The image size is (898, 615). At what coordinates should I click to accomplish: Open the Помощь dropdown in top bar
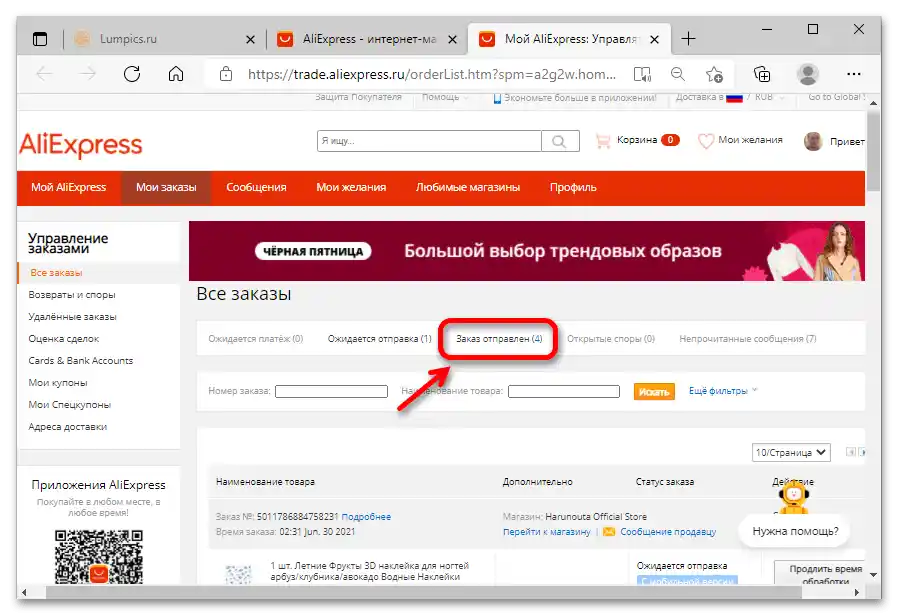[x=445, y=97]
